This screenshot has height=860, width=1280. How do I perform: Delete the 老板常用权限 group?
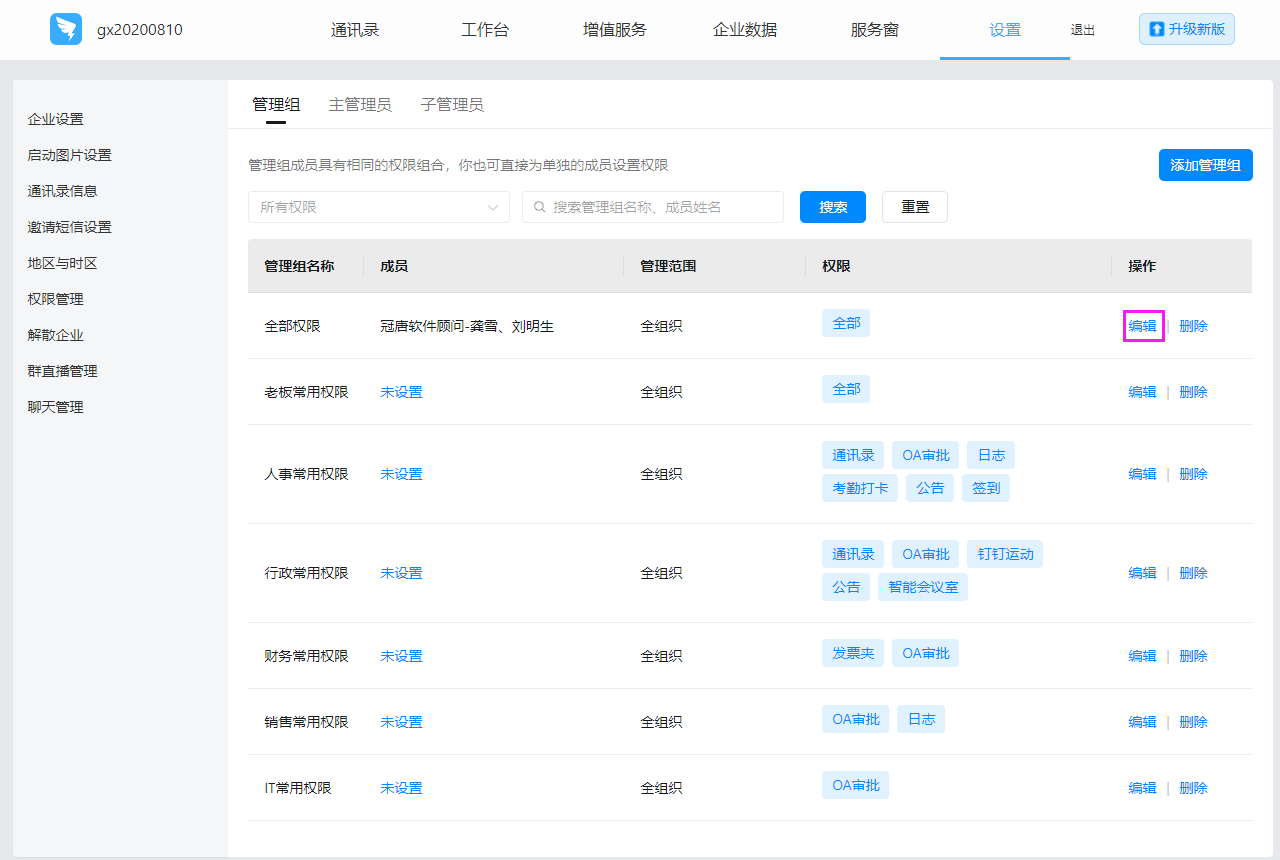[1194, 392]
